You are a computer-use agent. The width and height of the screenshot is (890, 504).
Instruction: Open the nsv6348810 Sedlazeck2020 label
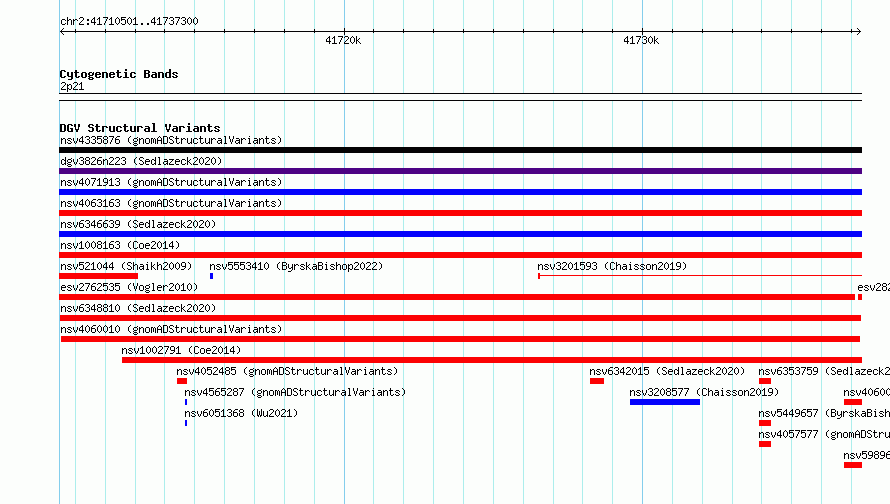click(x=138, y=308)
